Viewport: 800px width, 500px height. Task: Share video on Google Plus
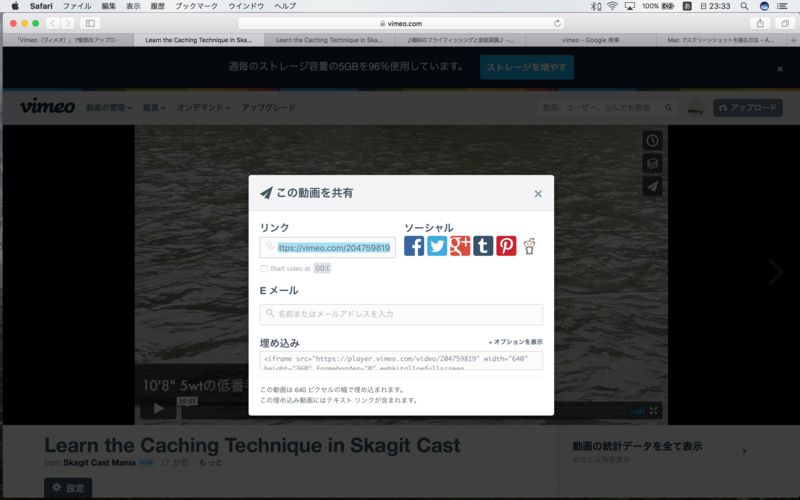pyautogui.click(x=460, y=246)
